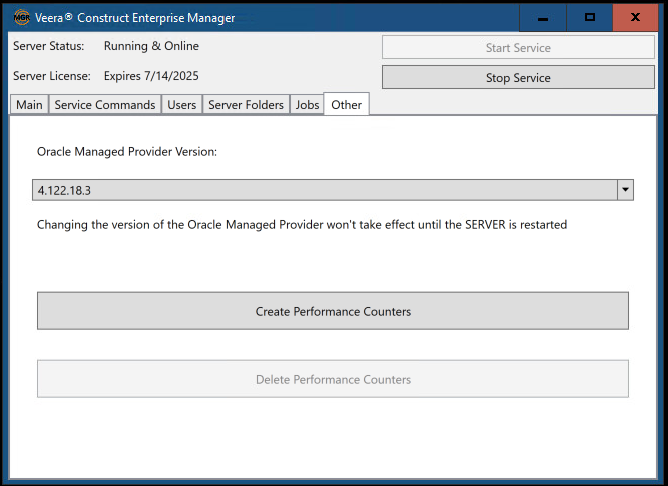Viewport: 668px width, 486px height.
Task: Click the 4.122.18.3 version combo box
Action: coord(333,190)
